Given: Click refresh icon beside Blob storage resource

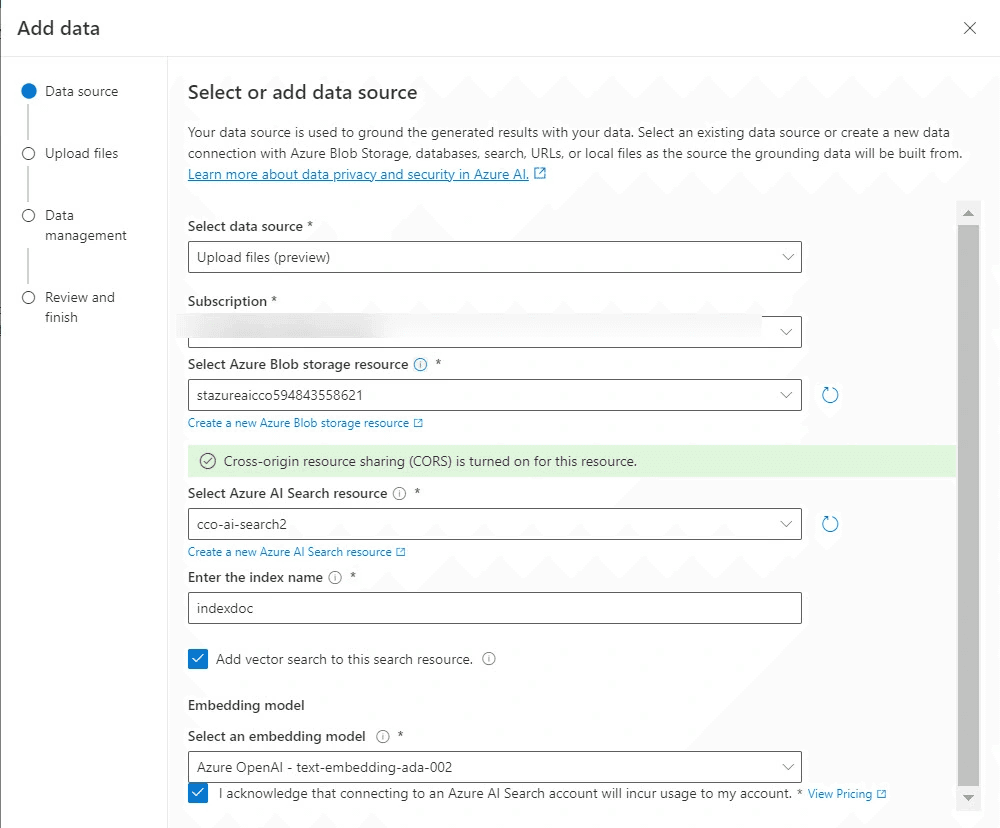Looking at the screenshot, I should click(829, 395).
